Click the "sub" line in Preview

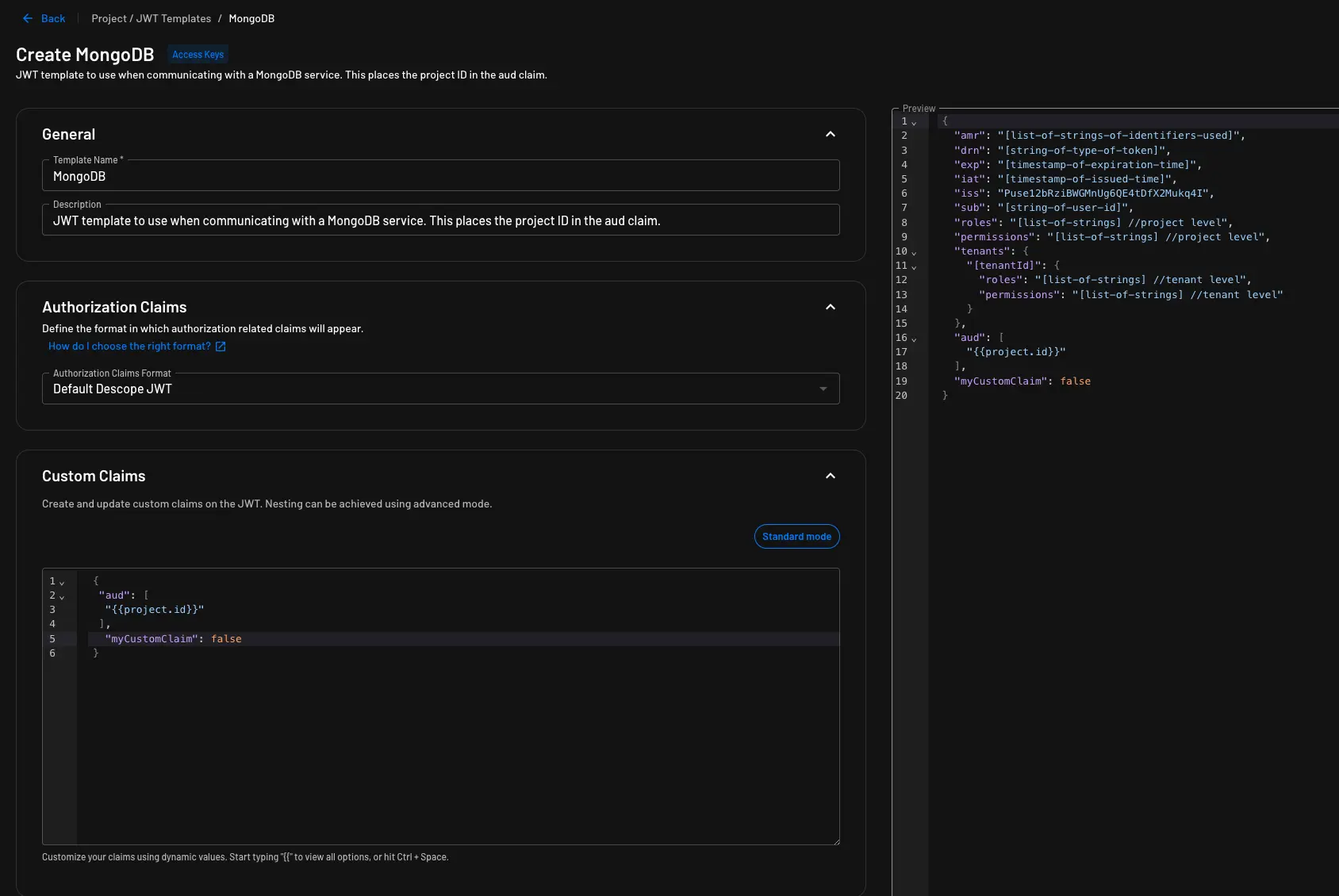click(1044, 208)
